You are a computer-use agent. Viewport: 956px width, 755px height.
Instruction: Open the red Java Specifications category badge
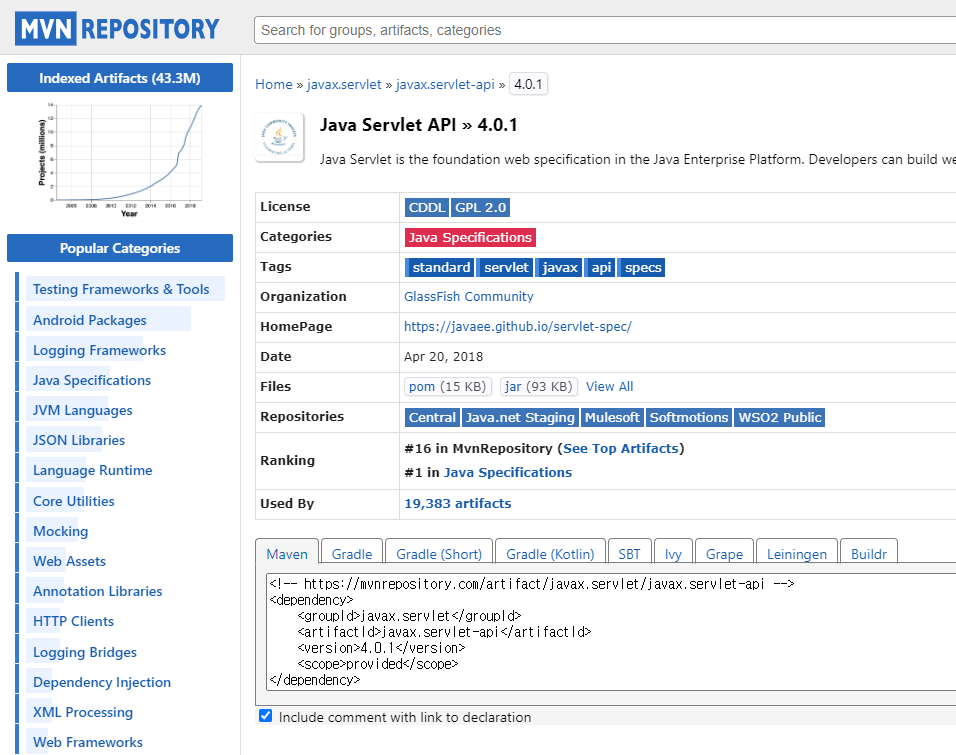coord(470,237)
